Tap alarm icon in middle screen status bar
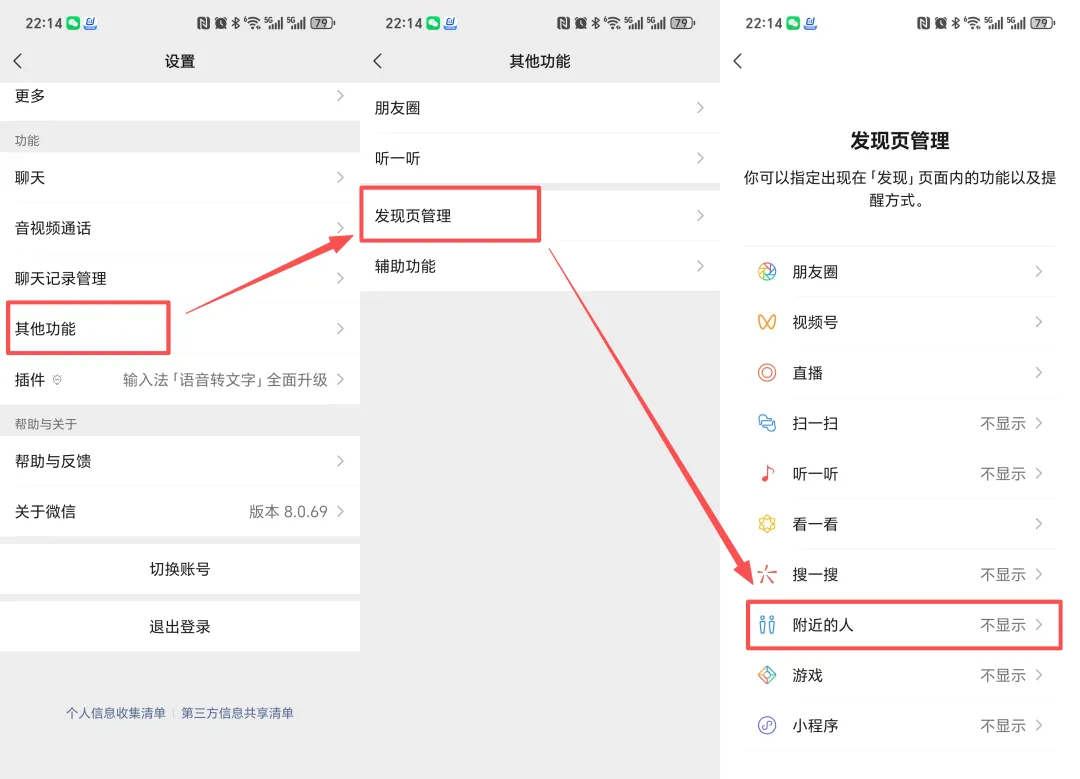The image size is (1080, 779). [x=581, y=23]
